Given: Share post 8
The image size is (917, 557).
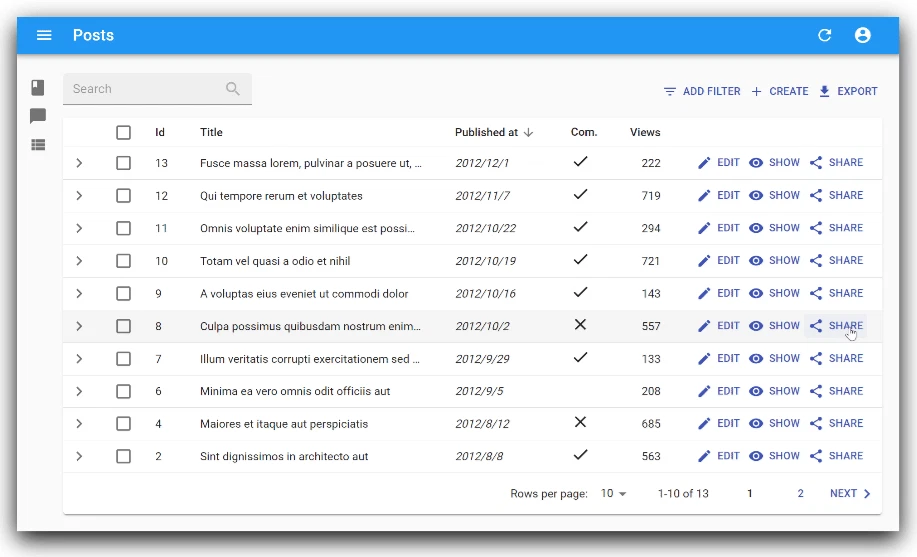Looking at the screenshot, I should coord(836,326).
